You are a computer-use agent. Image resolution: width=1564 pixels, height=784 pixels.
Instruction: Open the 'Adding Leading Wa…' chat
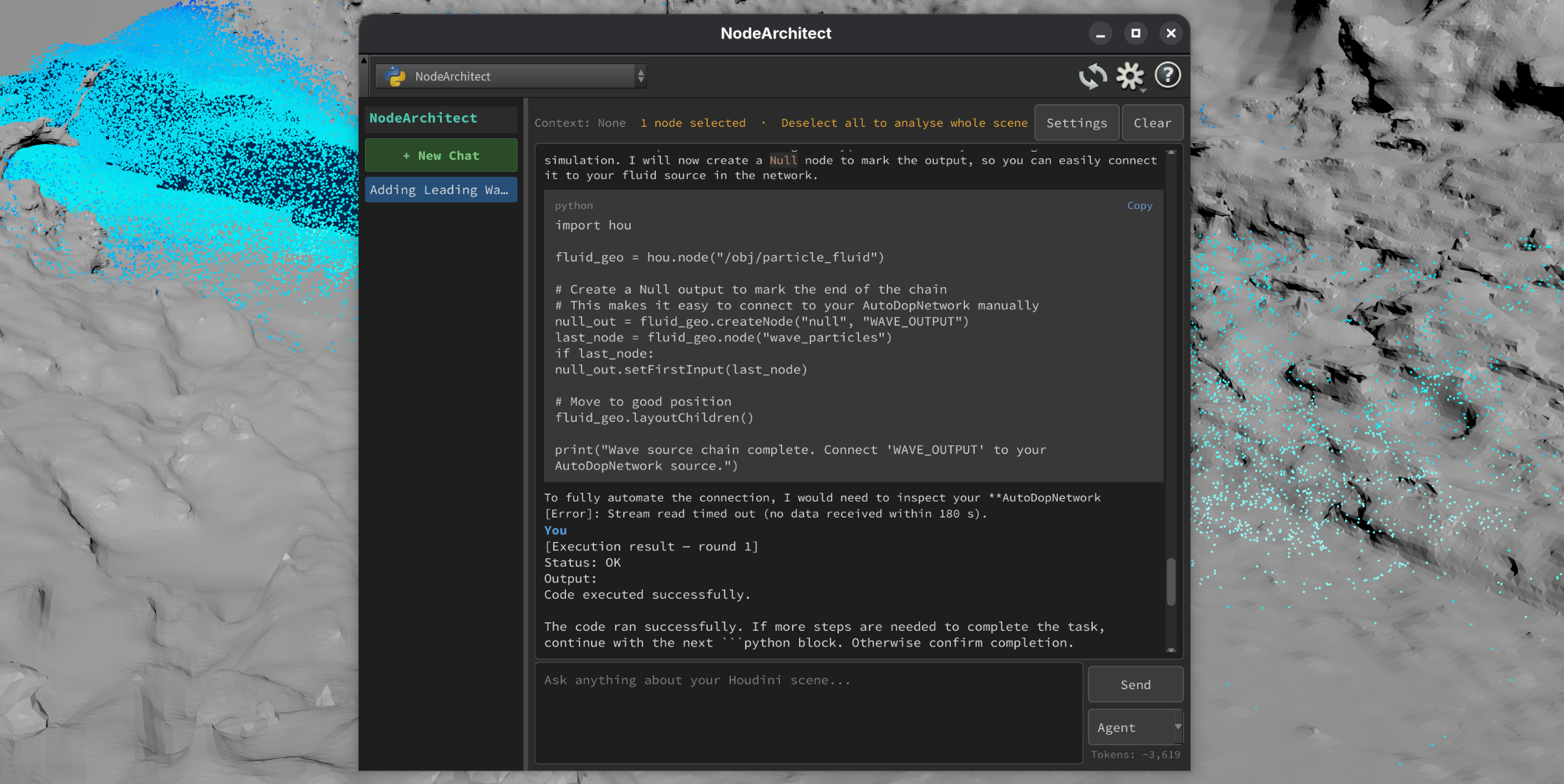tap(441, 190)
